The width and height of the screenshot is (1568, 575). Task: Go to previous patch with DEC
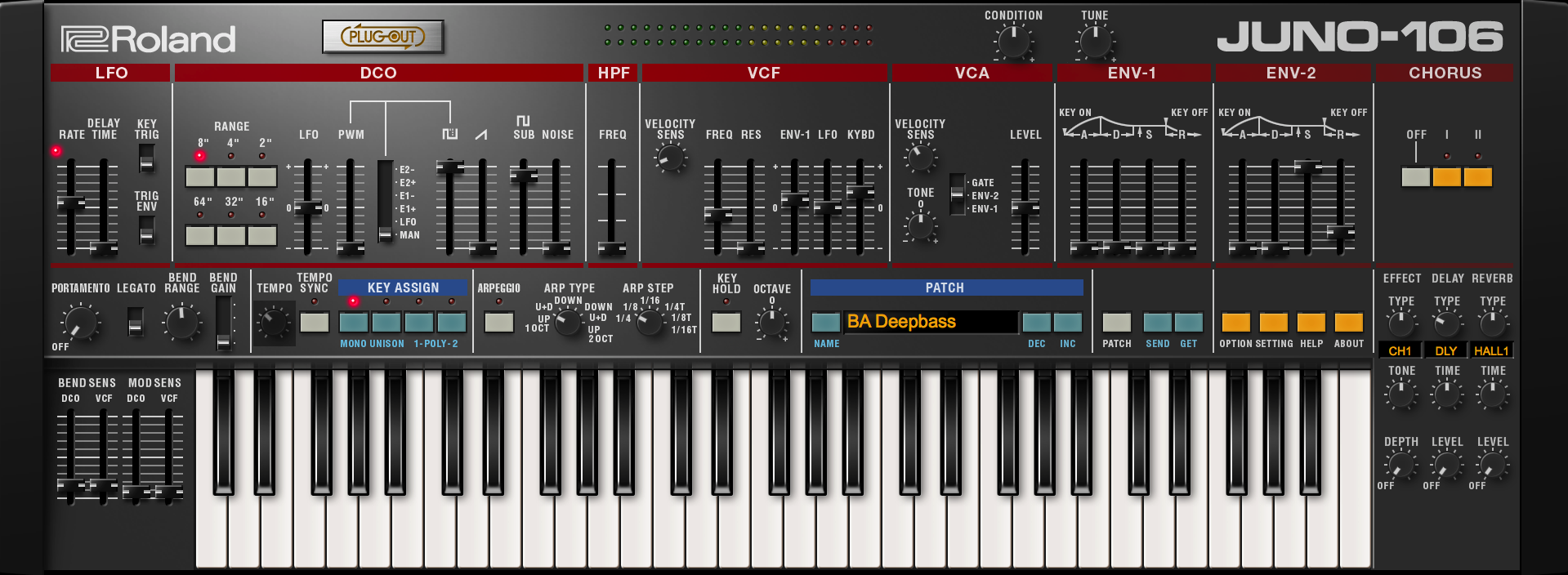click(1037, 322)
